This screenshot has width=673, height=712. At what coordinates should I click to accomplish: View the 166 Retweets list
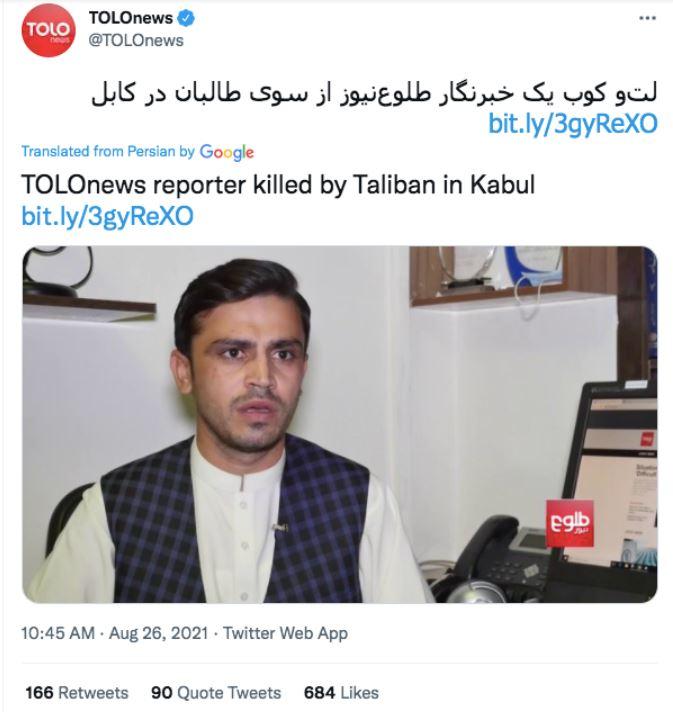point(77,693)
